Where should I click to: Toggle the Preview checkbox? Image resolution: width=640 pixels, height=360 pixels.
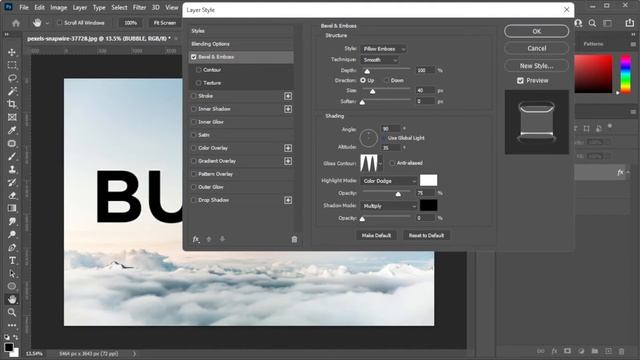click(x=520, y=80)
